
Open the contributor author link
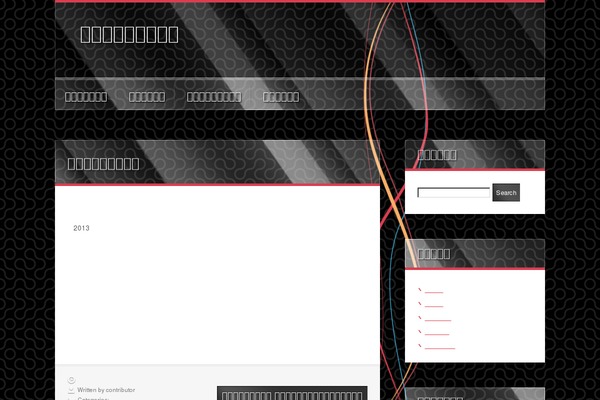point(120,390)
